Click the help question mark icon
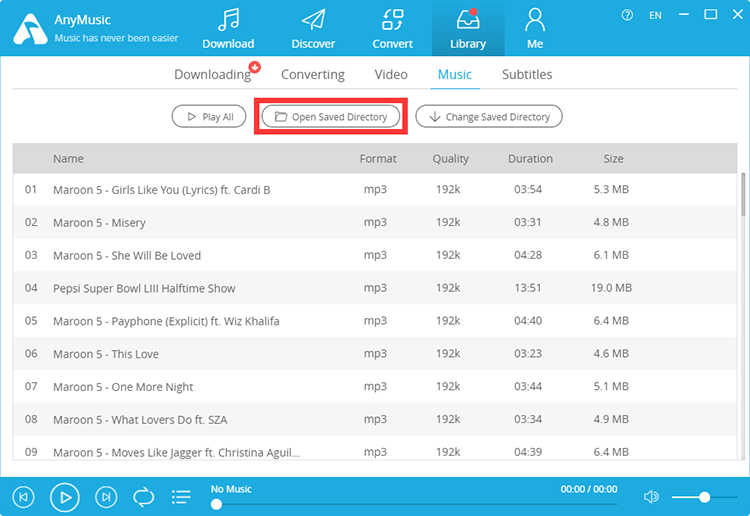The width and height of the screenshot is (750, 516). click(x=627, y=15)
